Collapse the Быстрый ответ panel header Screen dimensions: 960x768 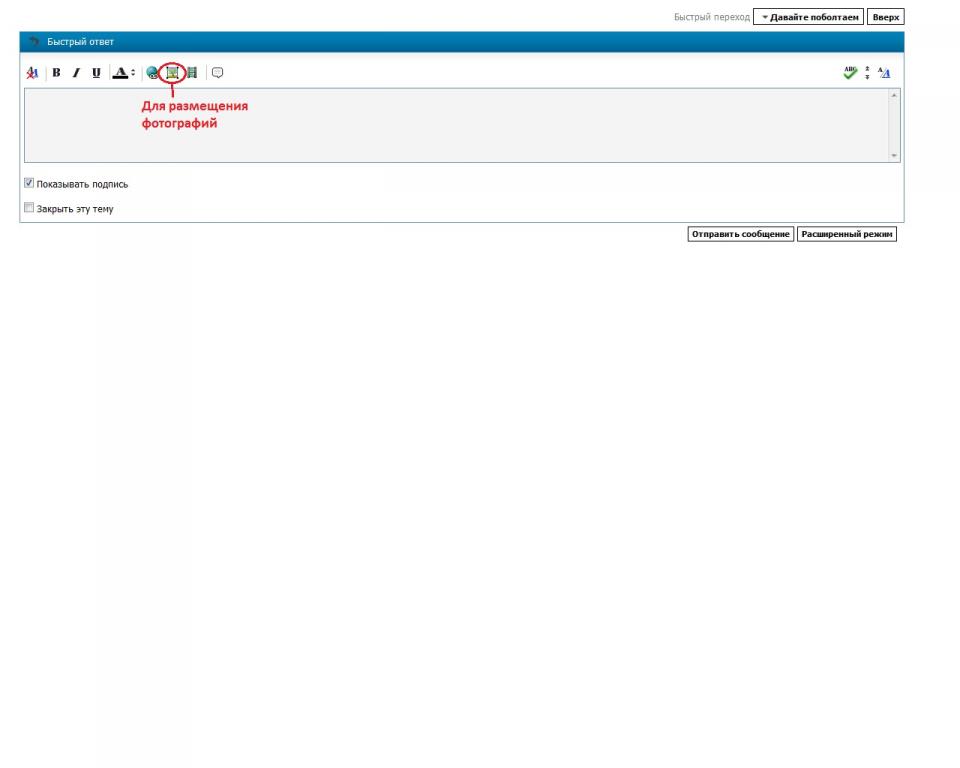point(35,42)
